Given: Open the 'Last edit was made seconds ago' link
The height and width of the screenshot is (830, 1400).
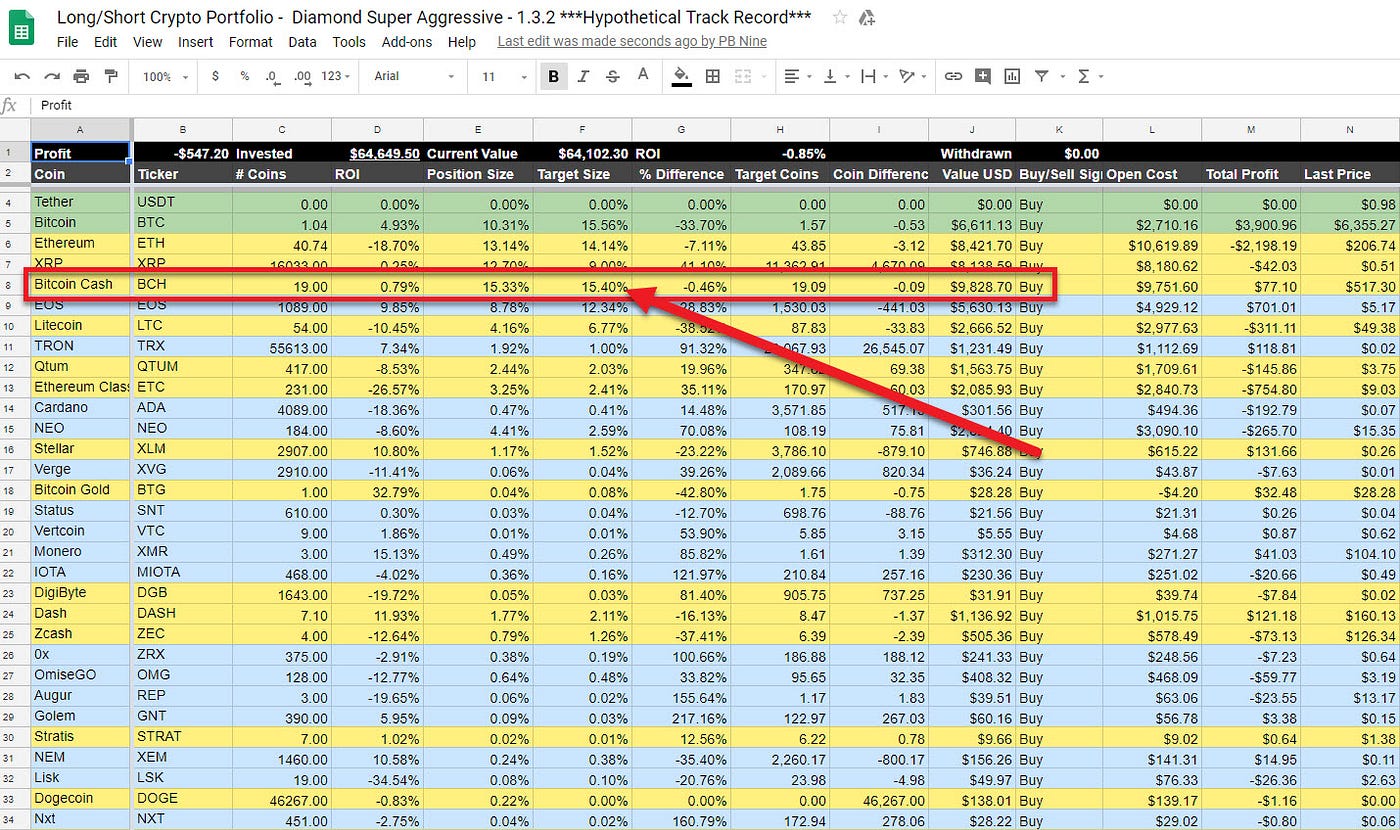Looking at the screenshot, I should [x=630, y=42].
